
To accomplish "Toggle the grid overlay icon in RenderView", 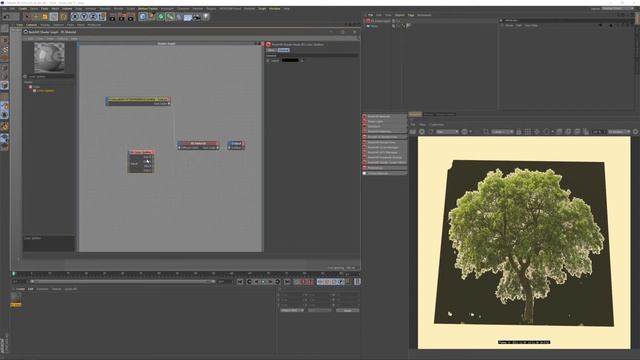I will (x=528, y=132).
